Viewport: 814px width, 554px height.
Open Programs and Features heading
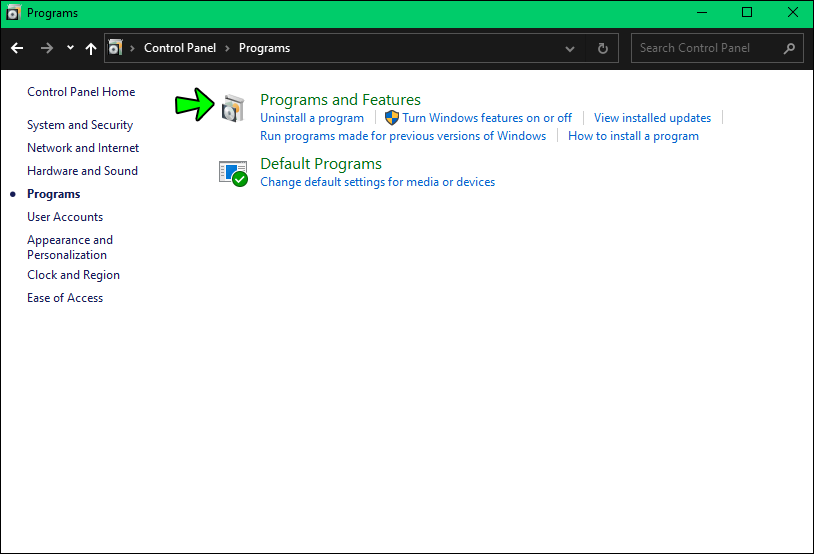[340, 99]
